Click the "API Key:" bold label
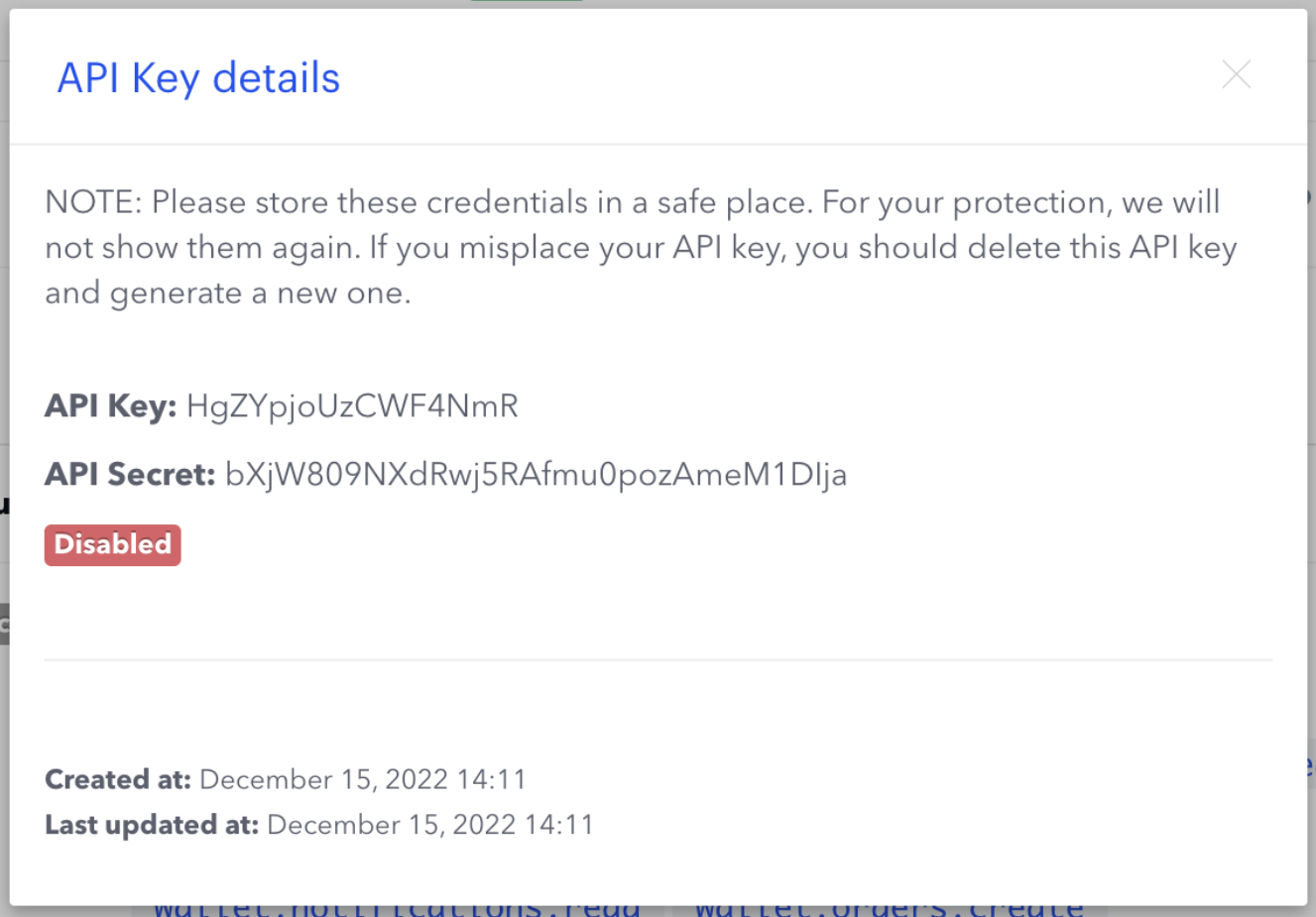This screenshot has height=917, width=1316. (110, 406)
